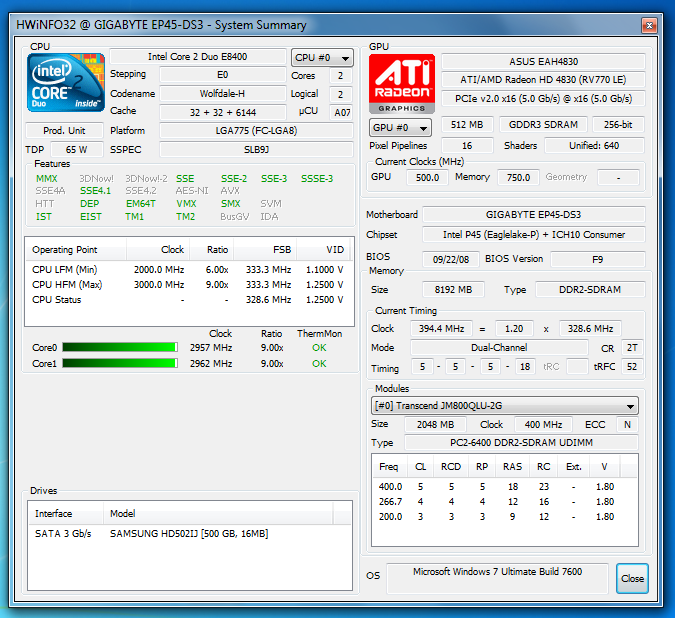675x618 pixels.
Task: Click the PC2-6400 DDR2-SDRAM UDIMM field
Action: [x=521, y=442]
